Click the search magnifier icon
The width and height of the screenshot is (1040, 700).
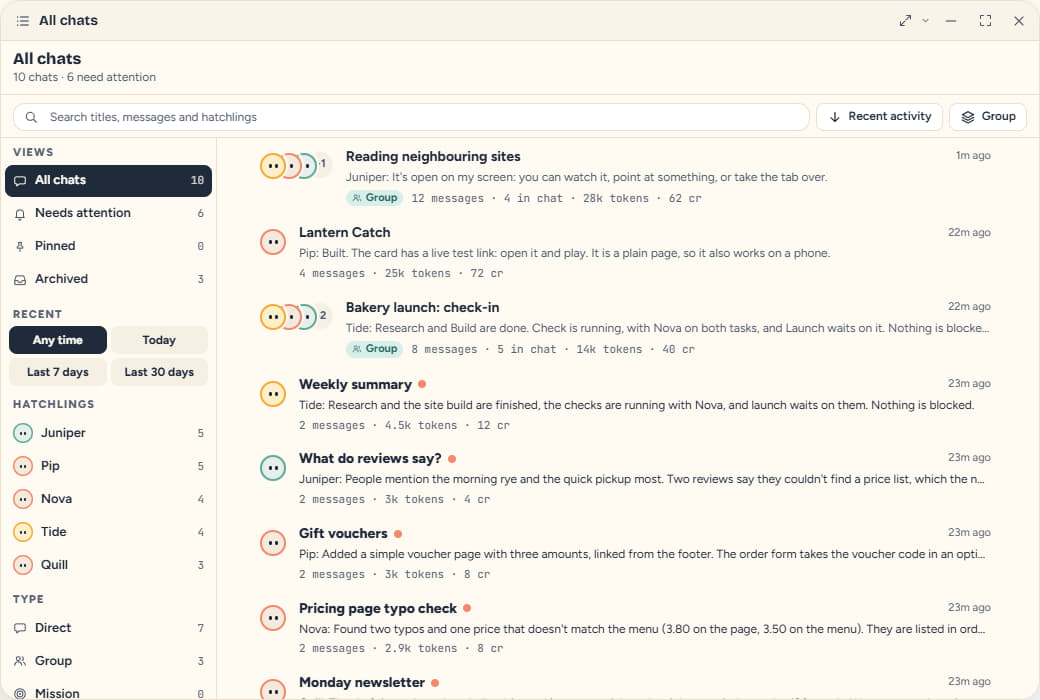coord(31,117)
